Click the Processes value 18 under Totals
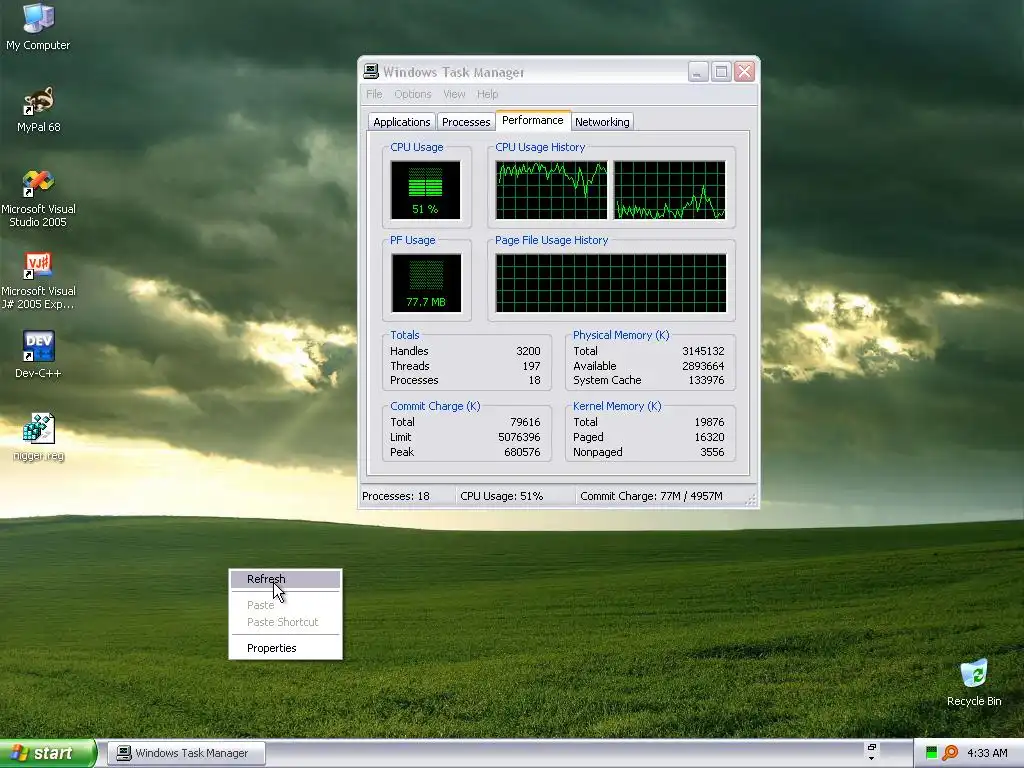1024x768 pixels. click(x=535, y=380)
